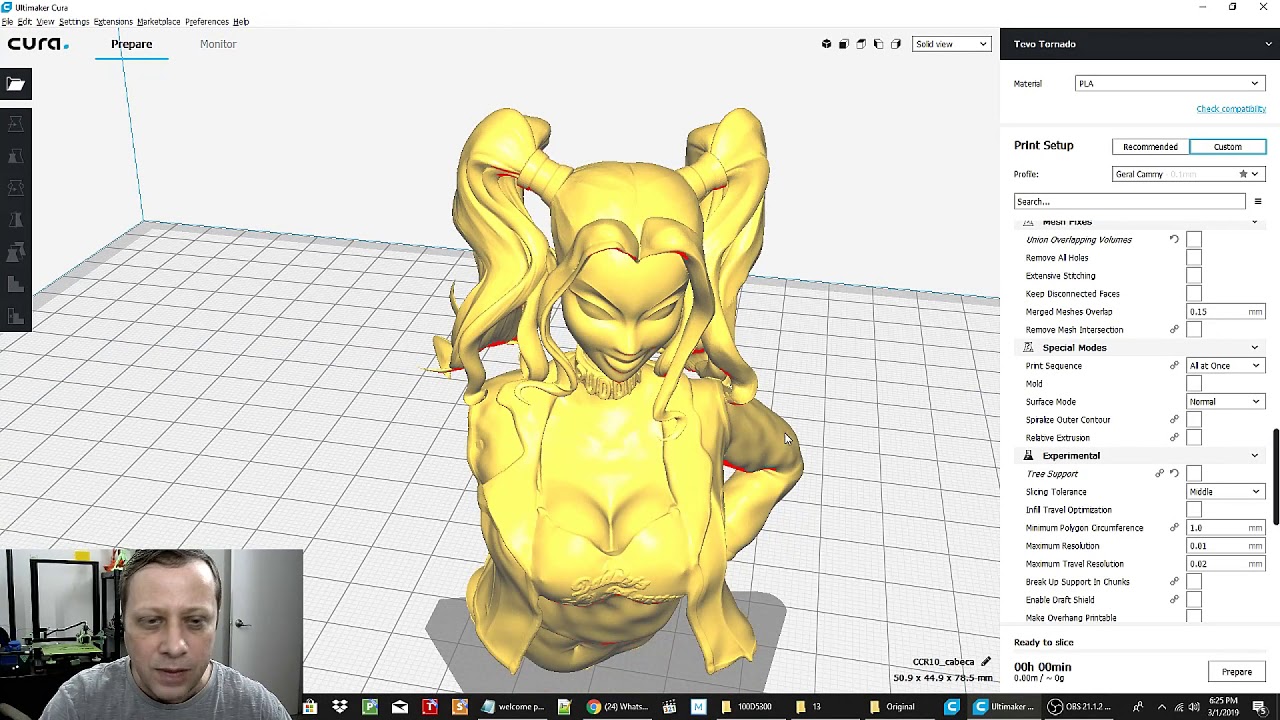Select Custom print setup button

coord(1228,147)
